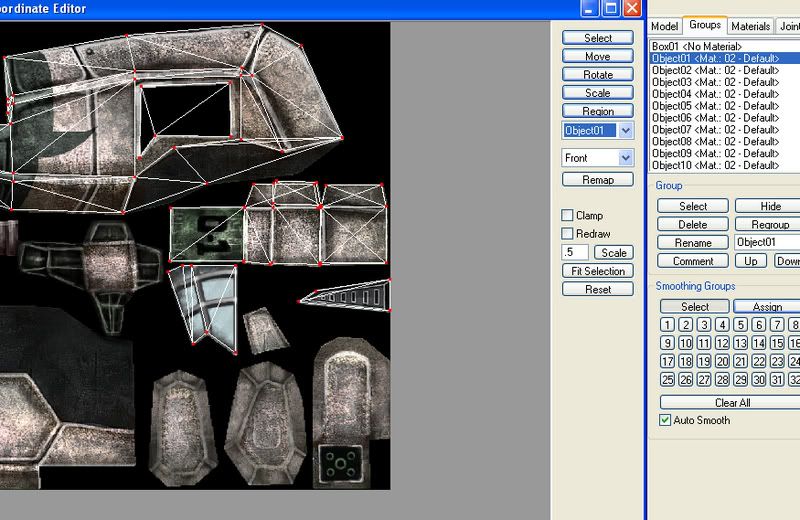The width and height of the screenshot is (800, 520).
Task: Toggle smoothing group 7
Action: [x=777, y=325]
